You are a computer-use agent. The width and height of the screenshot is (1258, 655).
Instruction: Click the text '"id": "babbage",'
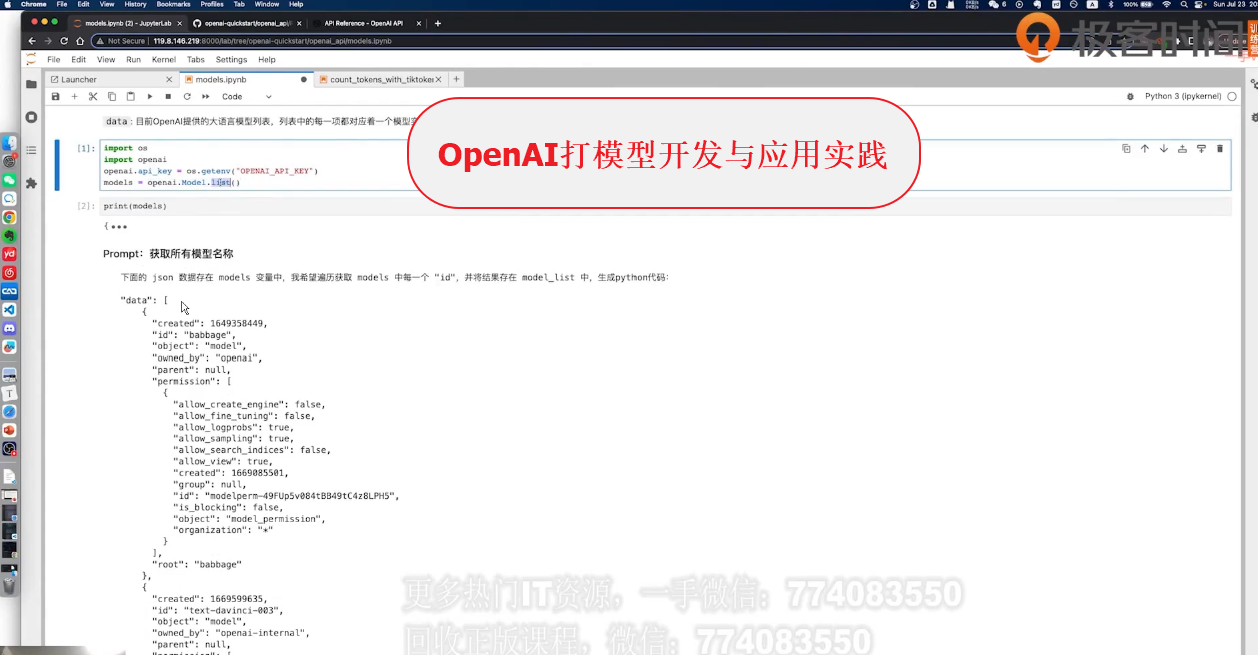tap(192, 335)
